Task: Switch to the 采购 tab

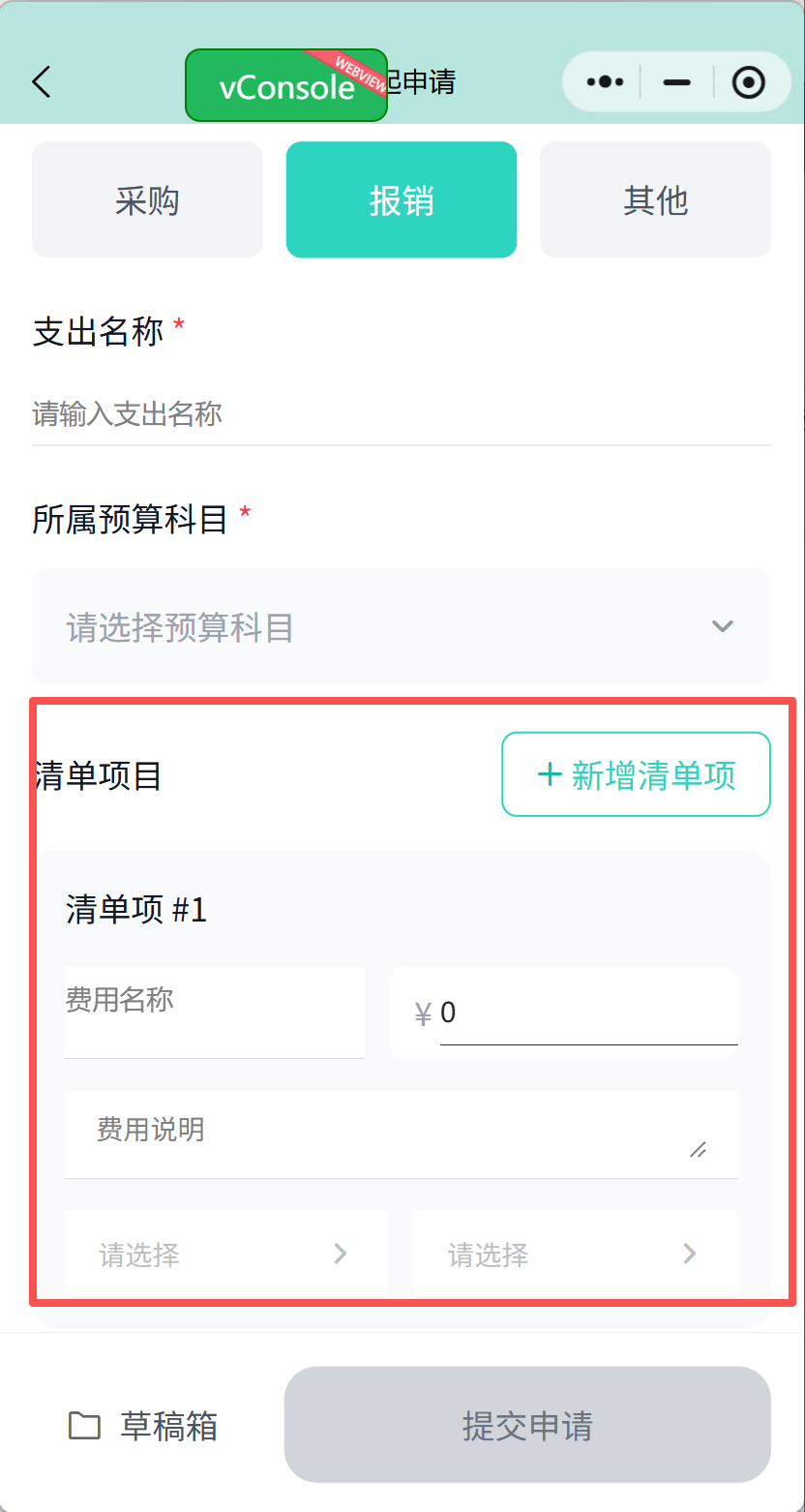Action: 147,199
